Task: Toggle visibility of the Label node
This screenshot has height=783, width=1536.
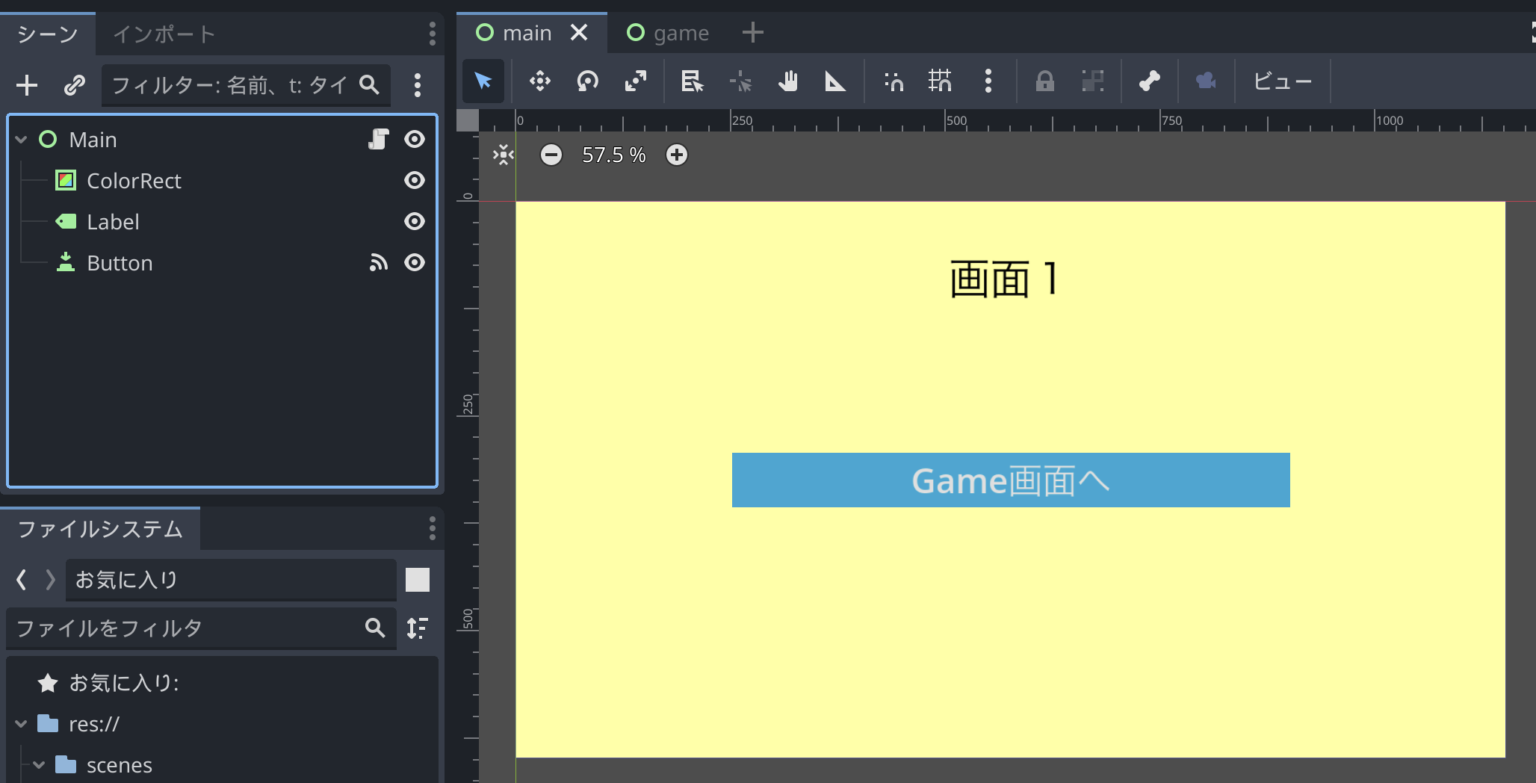Action: click(414, 221)
